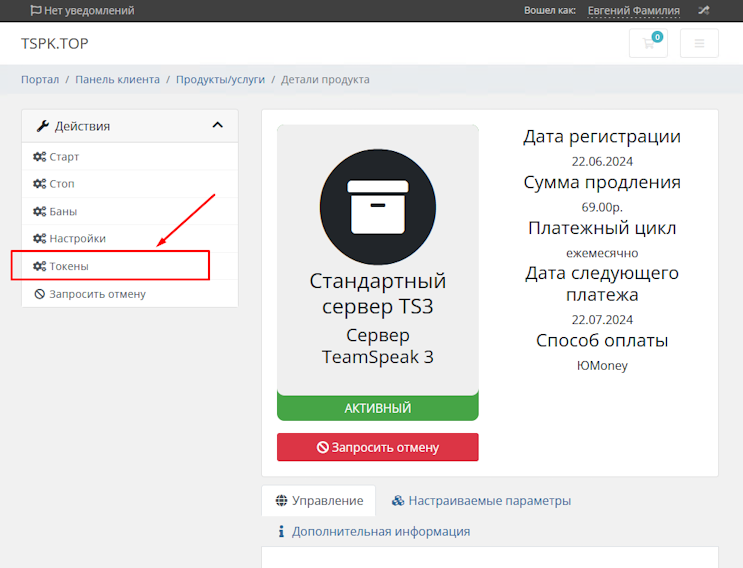Switch to Настраиваемые параметры tab

click(x=481, y=501)
